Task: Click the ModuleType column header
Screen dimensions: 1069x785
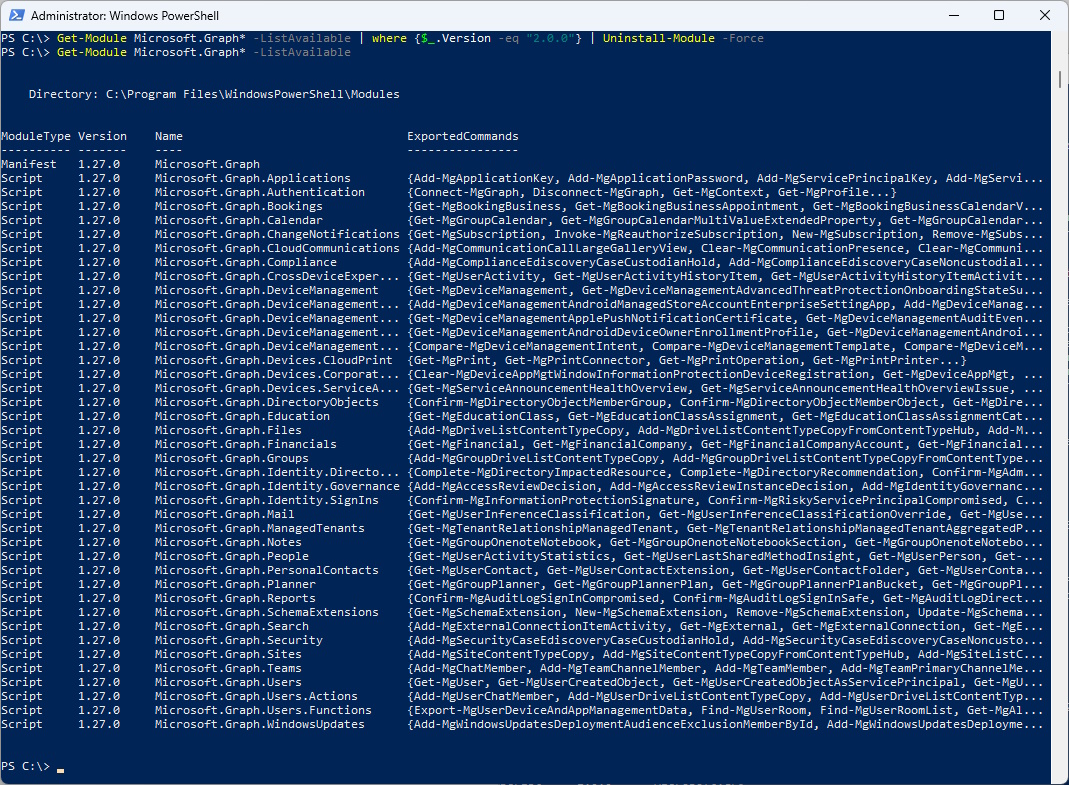Action: click(35, 136)
